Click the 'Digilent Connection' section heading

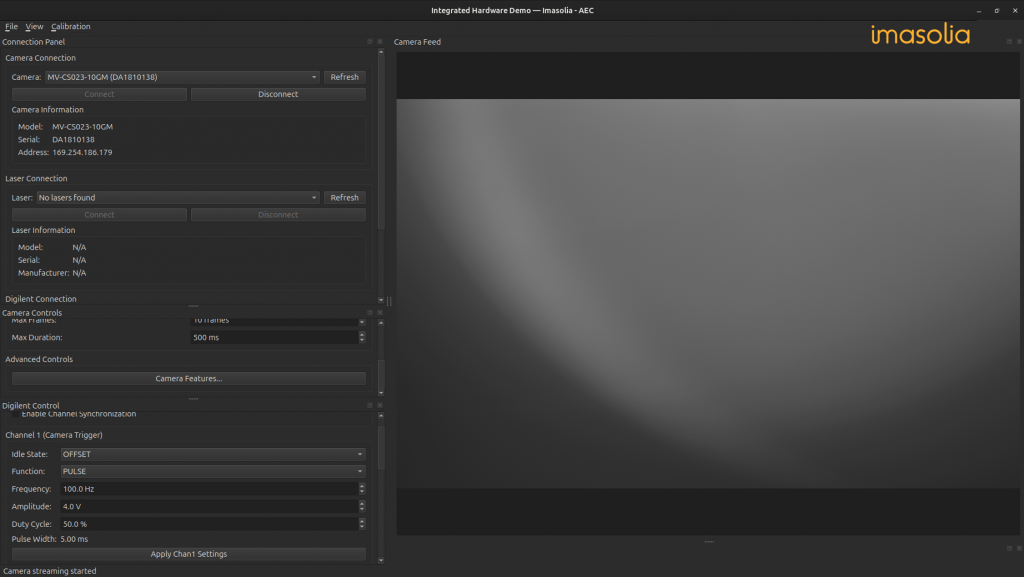point(40,299)
